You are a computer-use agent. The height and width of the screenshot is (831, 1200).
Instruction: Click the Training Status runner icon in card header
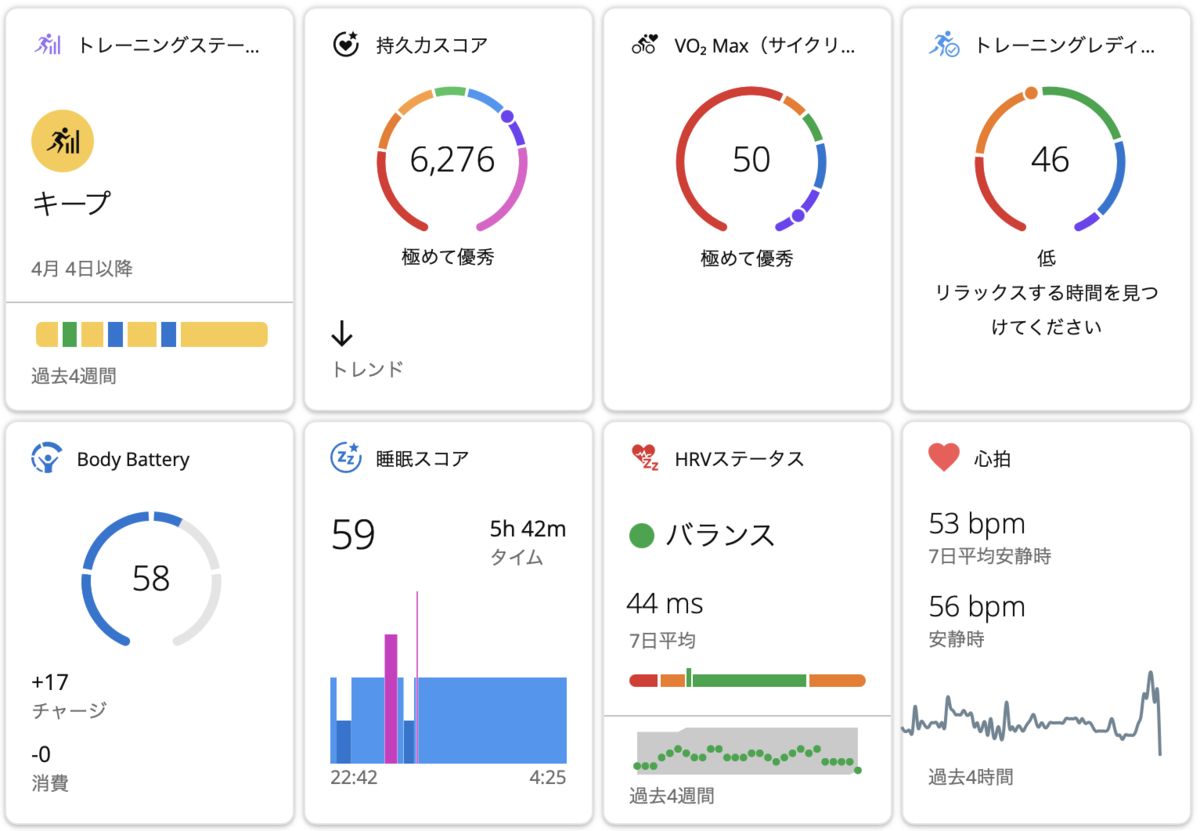tap(48, 45)
